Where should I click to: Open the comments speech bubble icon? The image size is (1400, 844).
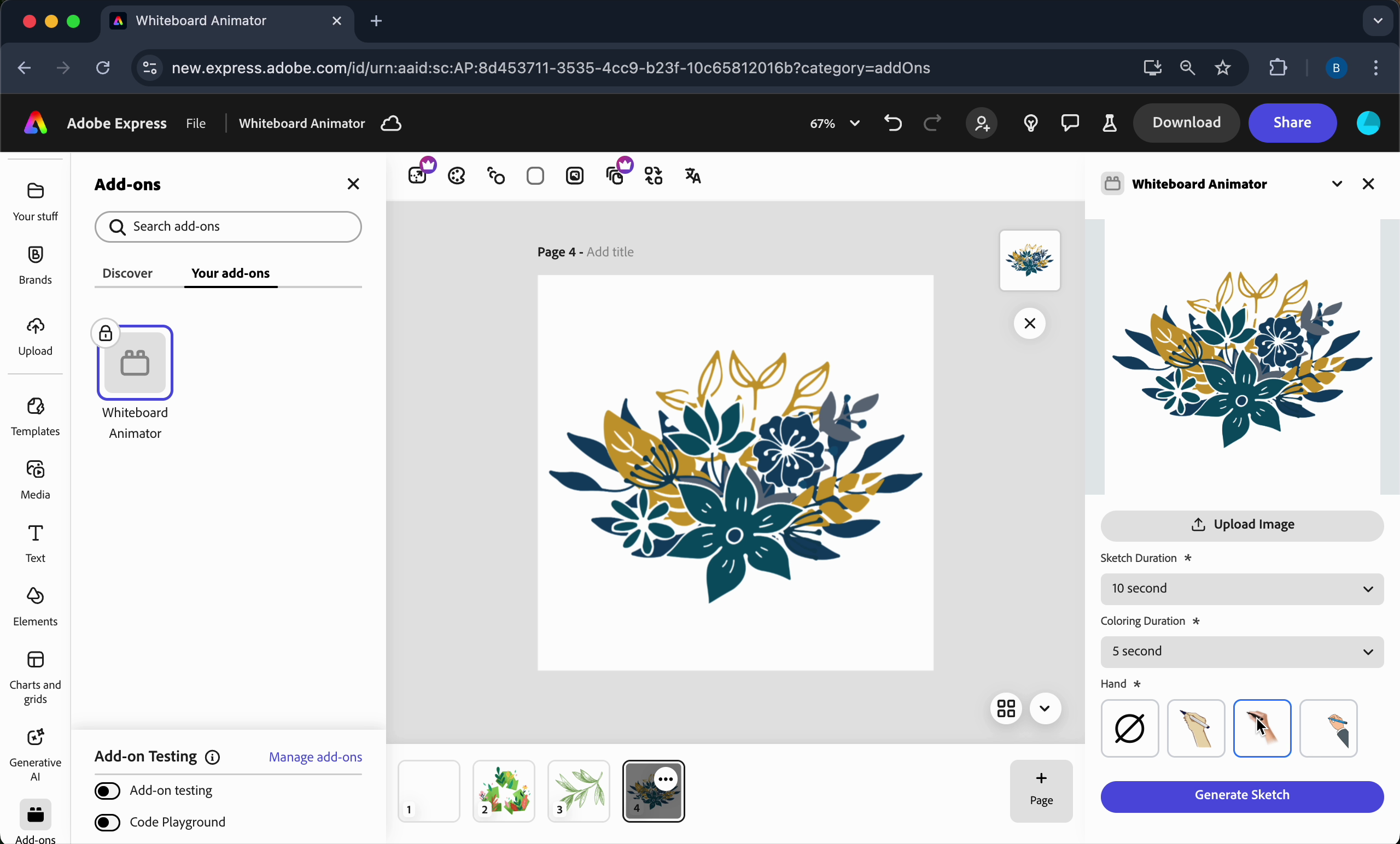1070,122
